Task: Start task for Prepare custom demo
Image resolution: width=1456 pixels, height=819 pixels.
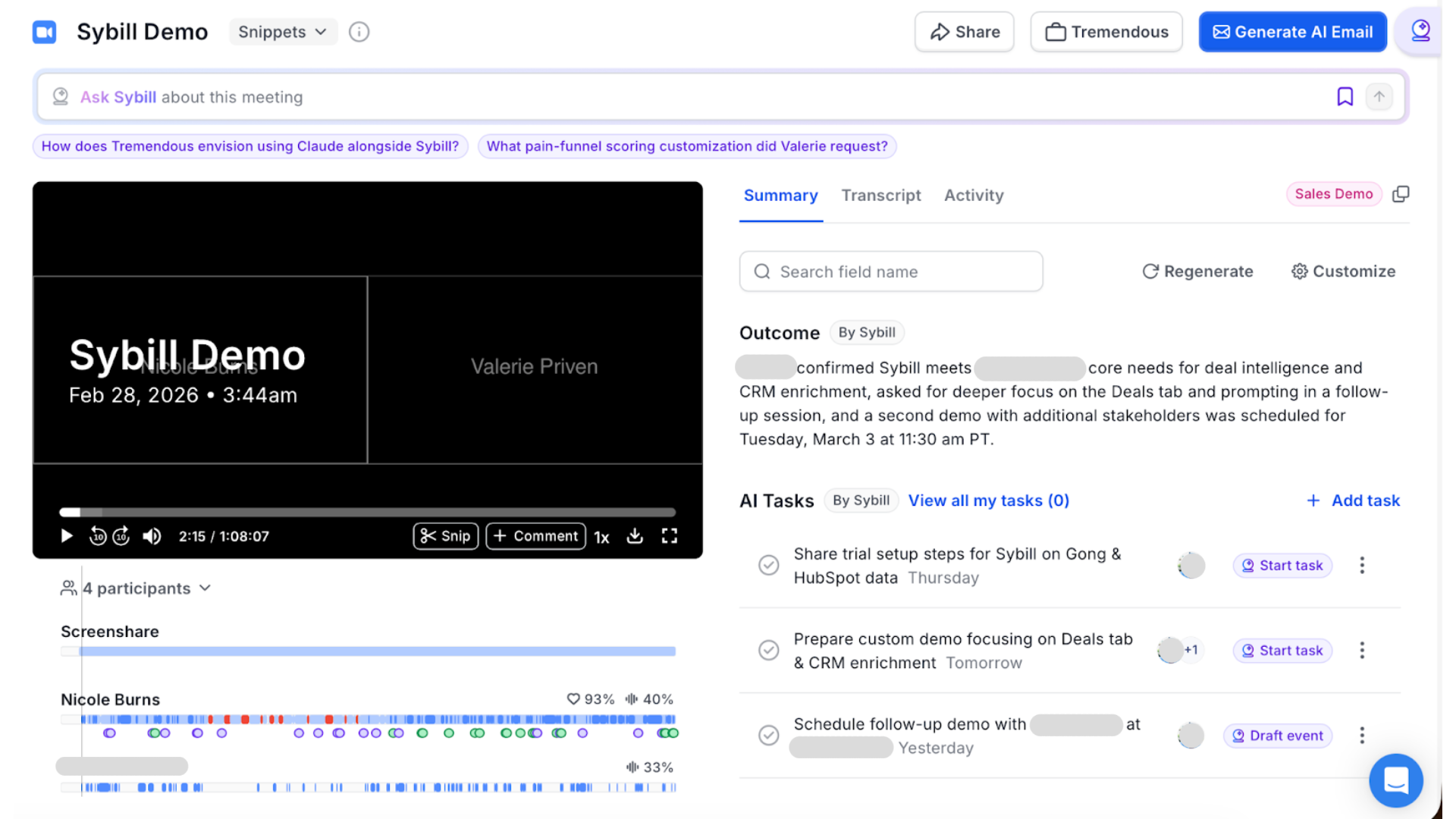Action: point(1282,651)
